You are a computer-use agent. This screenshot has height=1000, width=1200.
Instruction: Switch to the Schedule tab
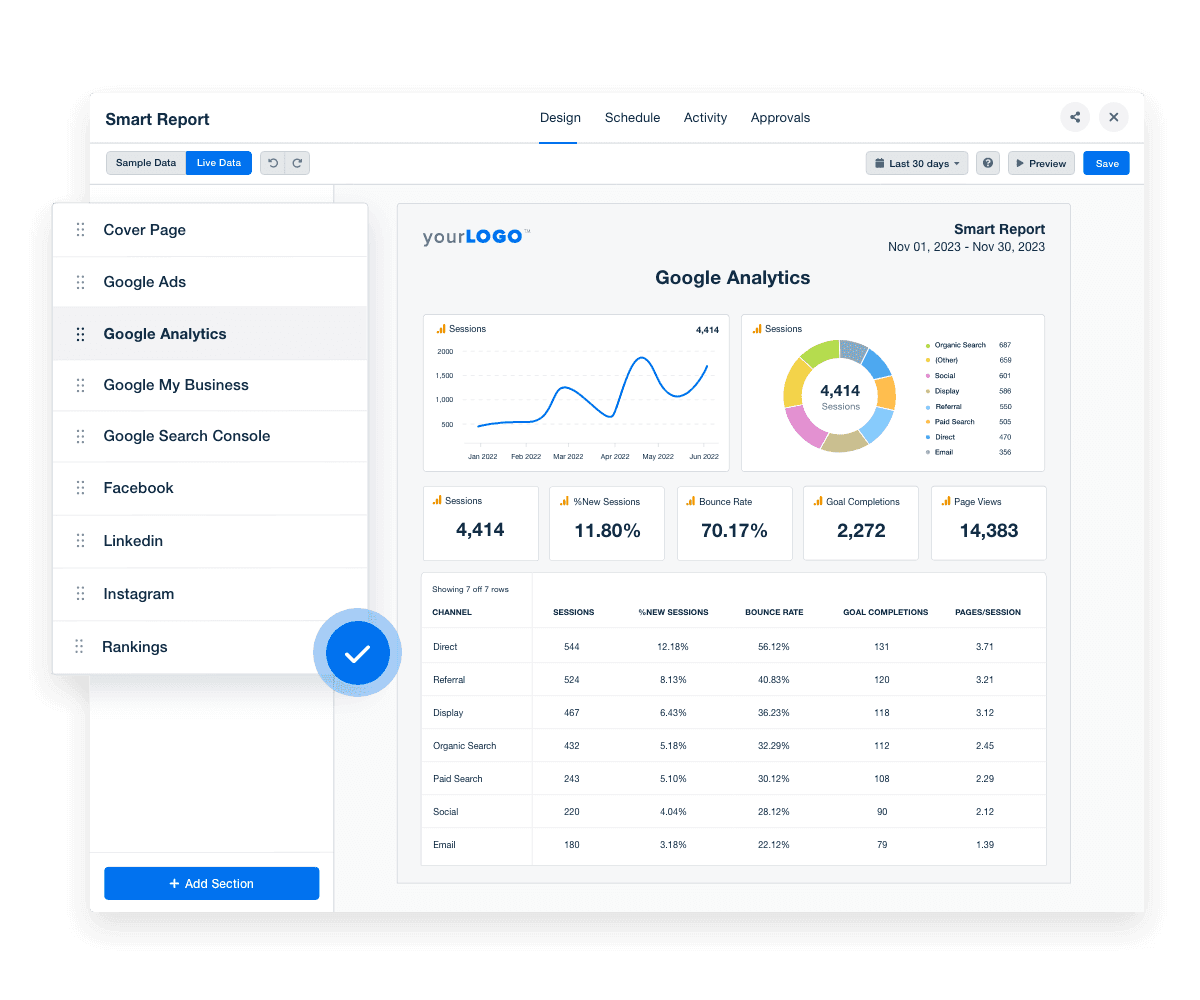pyautogui.click(x=632, y=117)
